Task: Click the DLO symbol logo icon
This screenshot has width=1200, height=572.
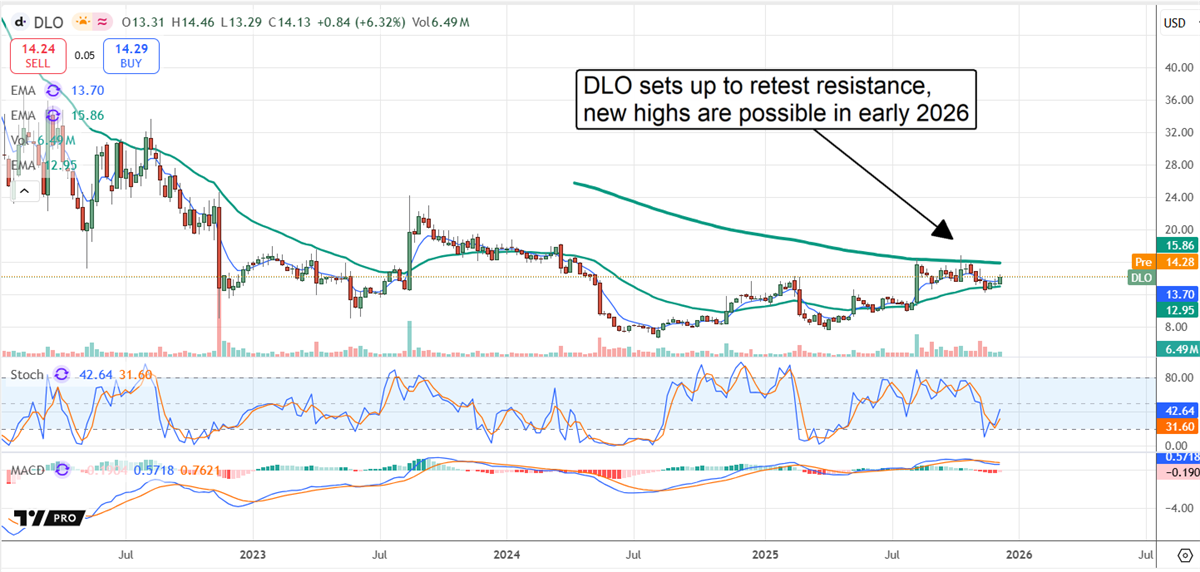Action: [20, 23]
